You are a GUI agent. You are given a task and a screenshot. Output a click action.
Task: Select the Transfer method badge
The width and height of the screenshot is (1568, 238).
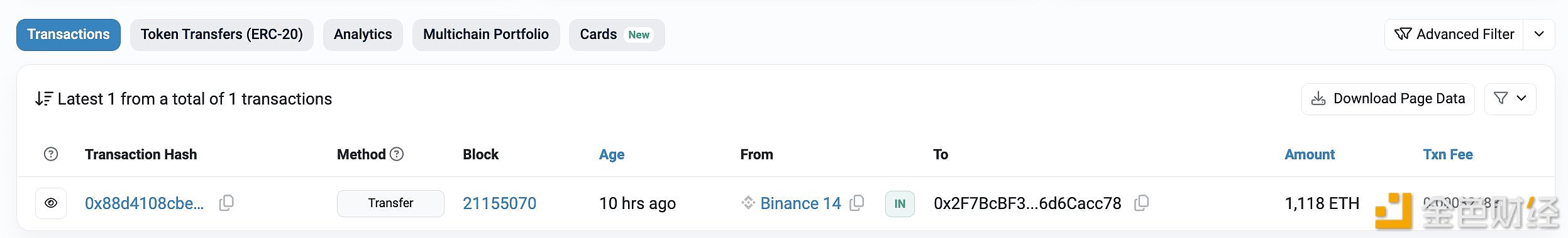tap(390, 203)
